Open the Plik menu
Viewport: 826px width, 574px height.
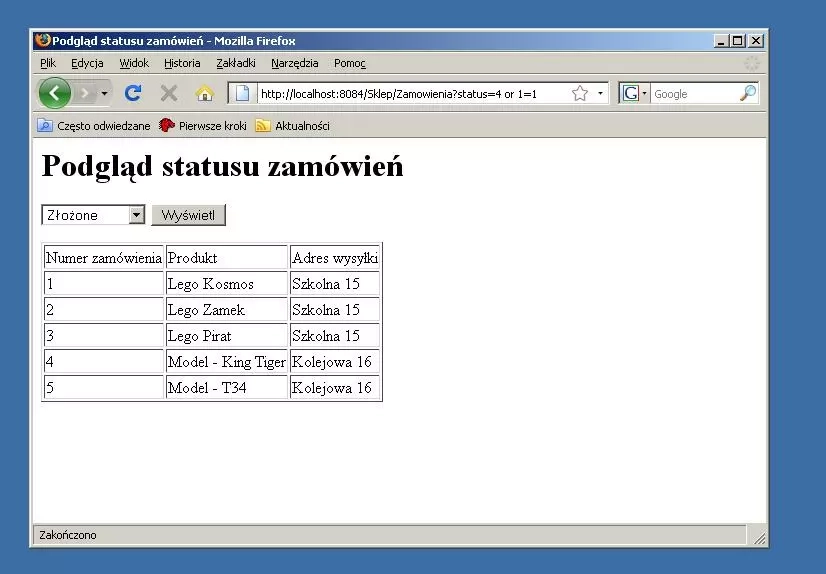pos(48,63)
